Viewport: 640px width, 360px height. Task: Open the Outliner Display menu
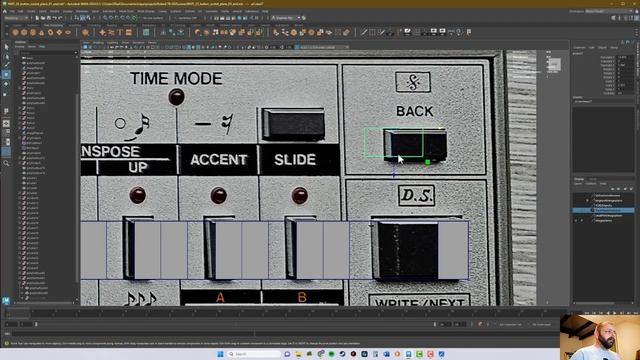tap(20, 47)
